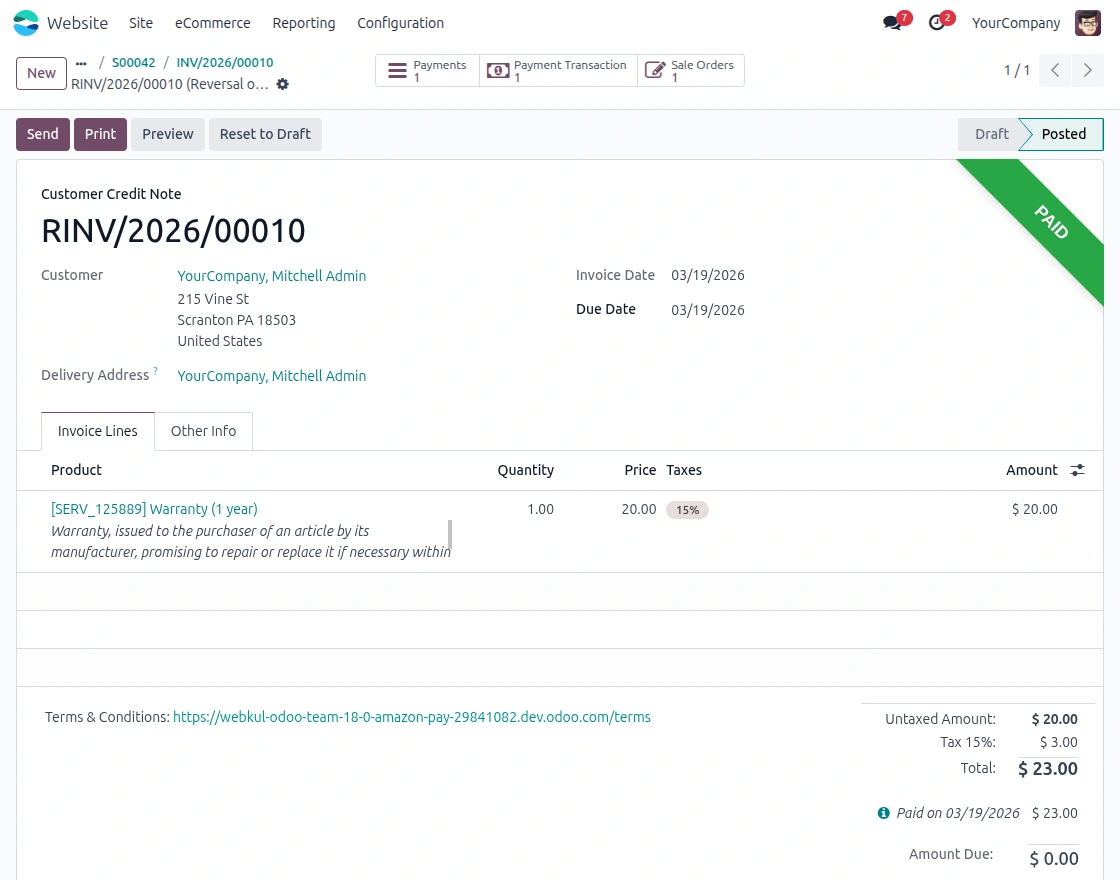Viewport: 1120px width, 880px height.
Task: Expand the breadcrumb ellipsis menu
Action: click(81, 62)
